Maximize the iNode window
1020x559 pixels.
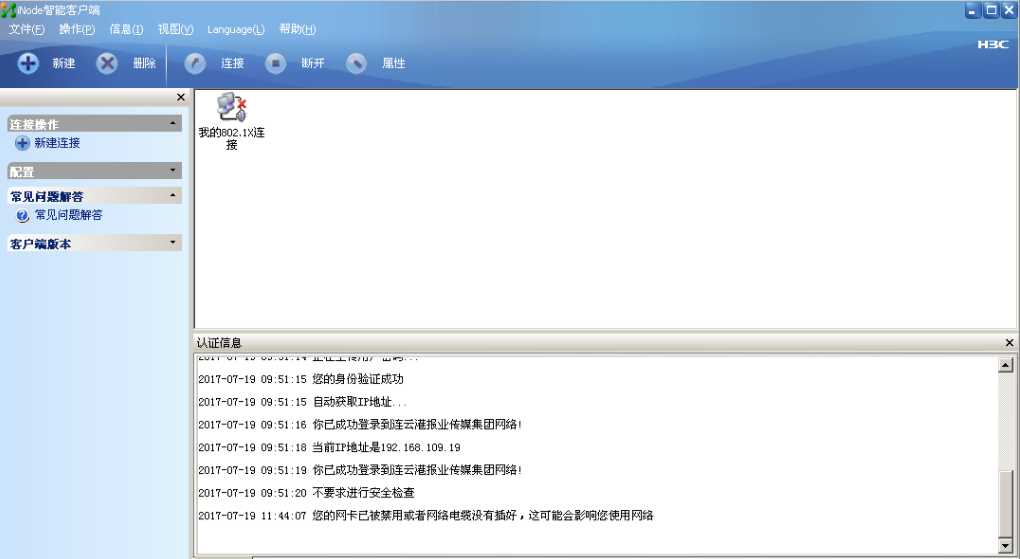[x=991, y=10]
